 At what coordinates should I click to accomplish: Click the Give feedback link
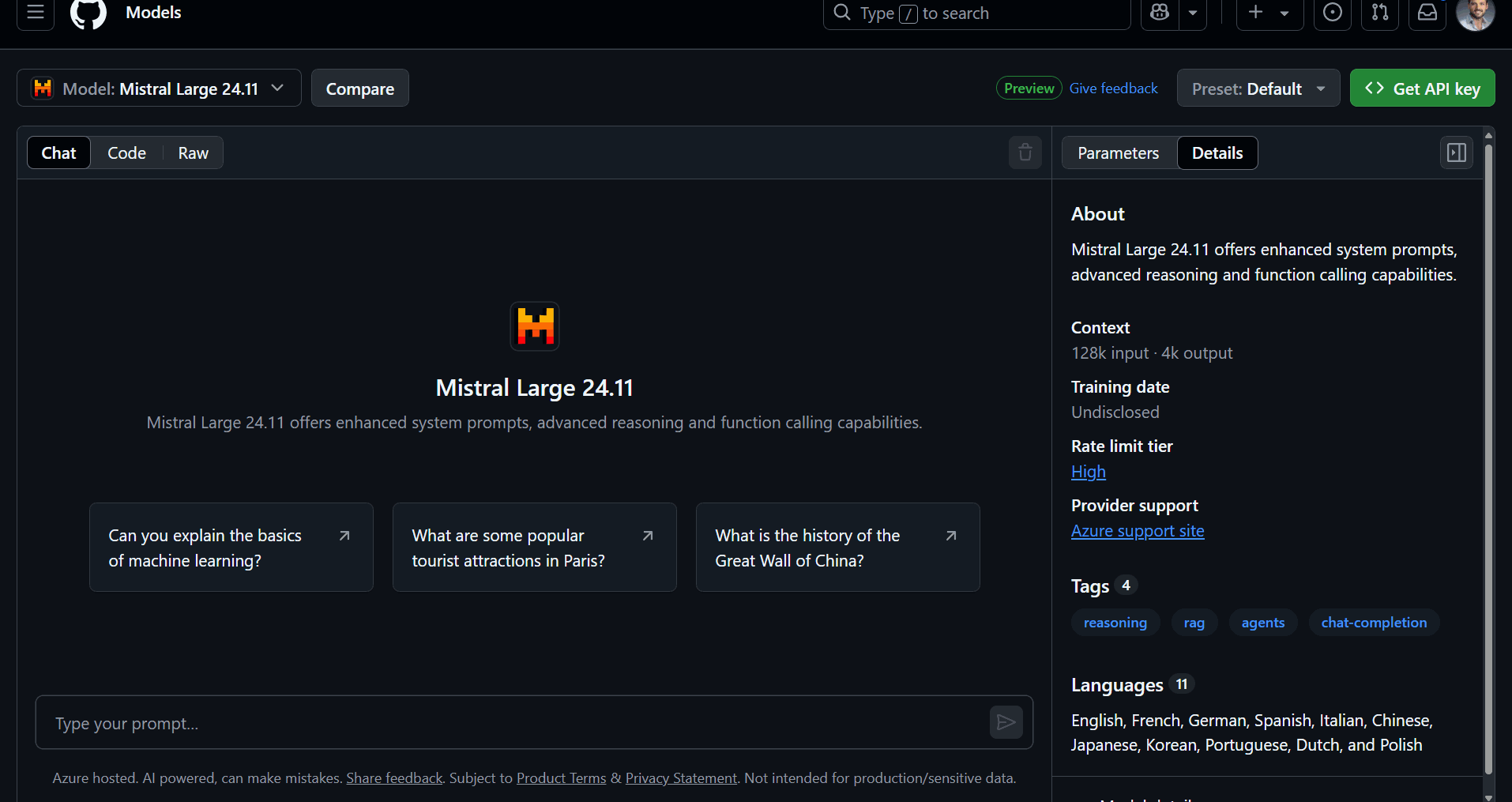[x=1113, y=88]
